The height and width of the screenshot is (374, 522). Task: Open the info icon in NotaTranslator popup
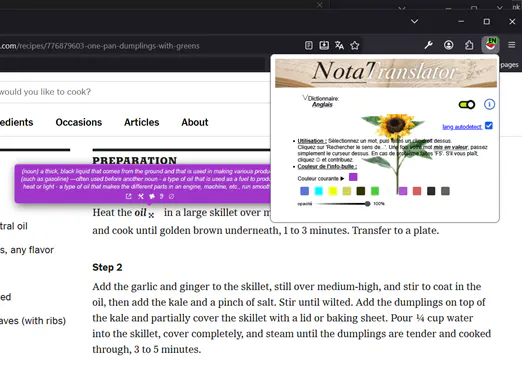[489, 104]
